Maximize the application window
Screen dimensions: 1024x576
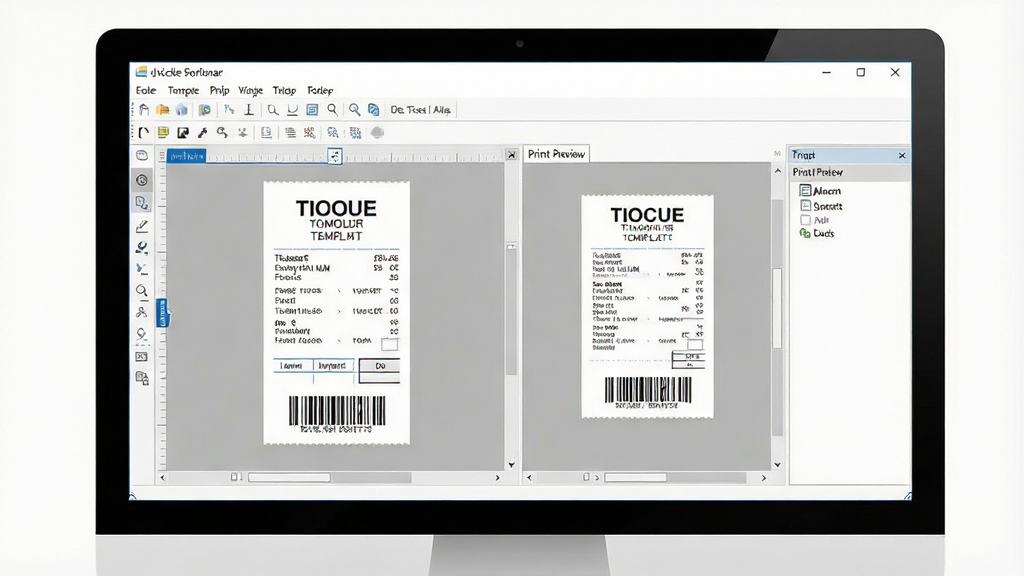861,72
